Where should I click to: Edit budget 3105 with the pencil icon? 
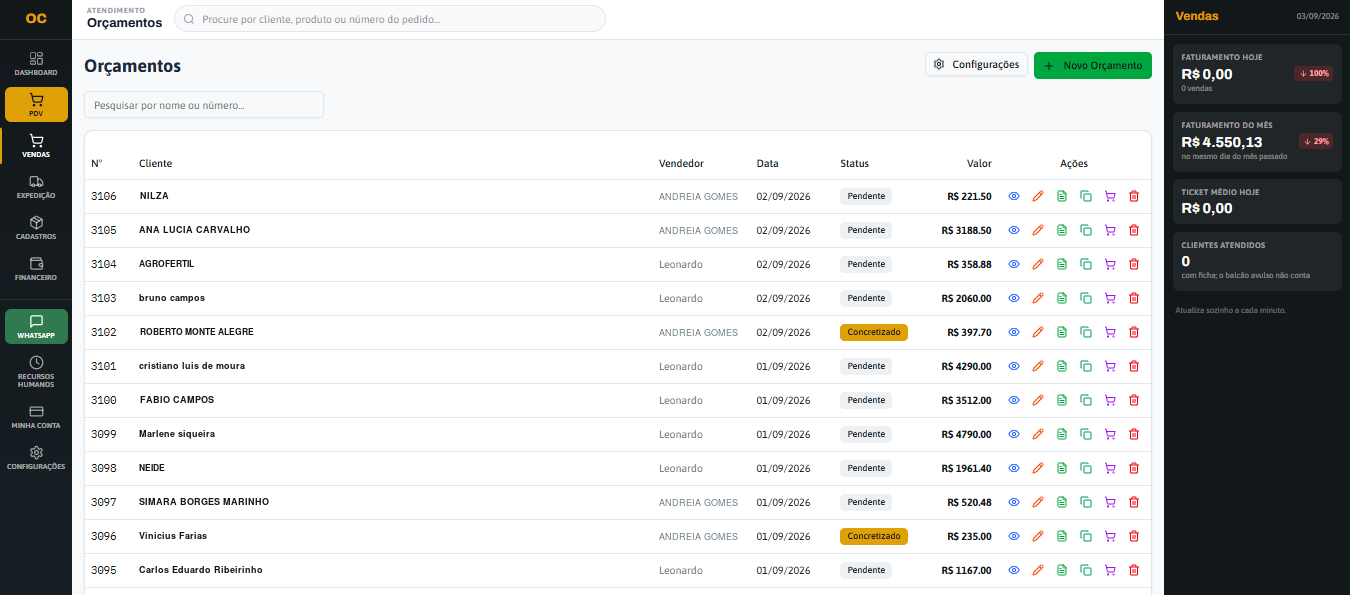(x=1037, y=230)
